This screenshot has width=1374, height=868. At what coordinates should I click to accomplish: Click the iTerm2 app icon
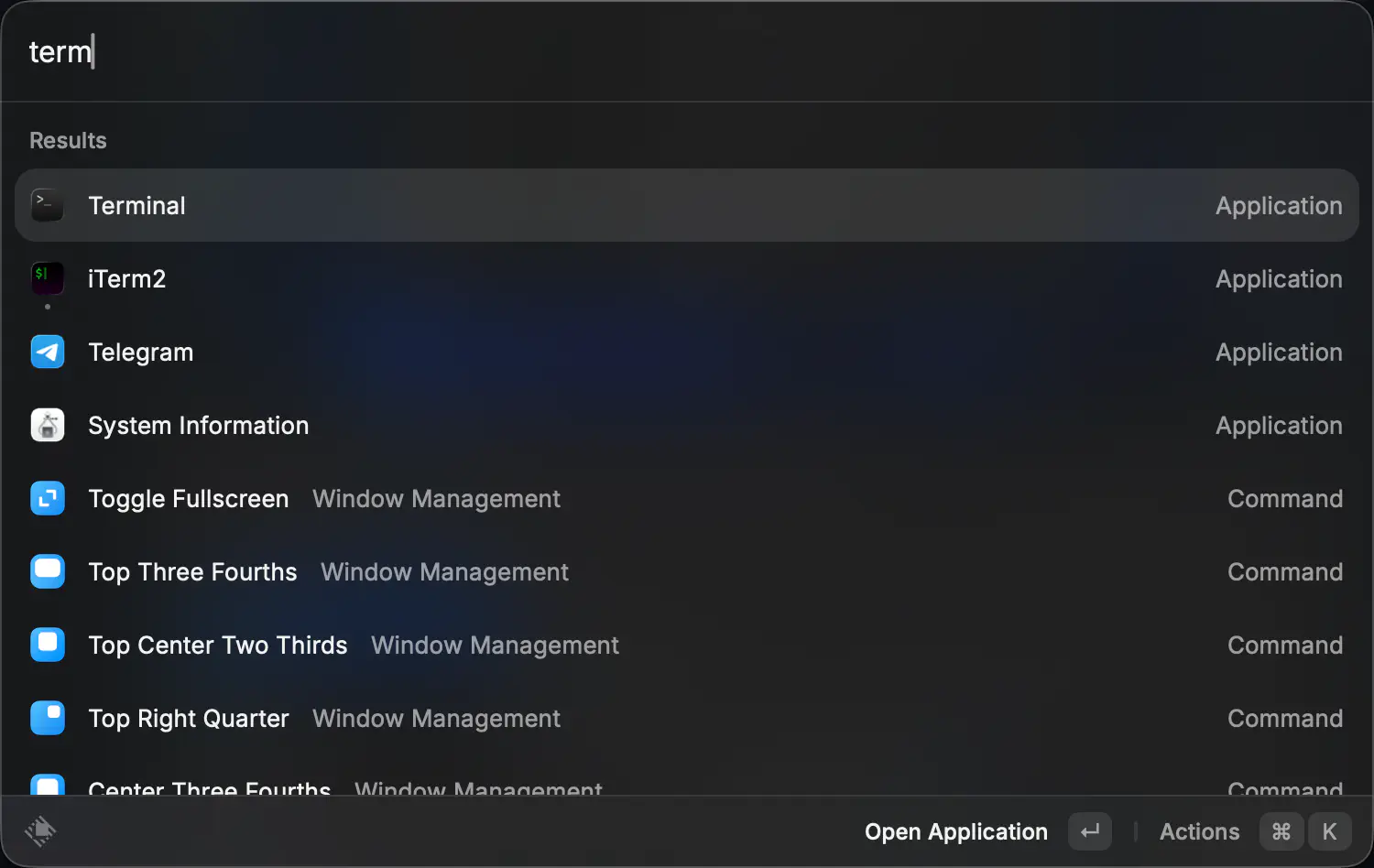tap(48, 278)
